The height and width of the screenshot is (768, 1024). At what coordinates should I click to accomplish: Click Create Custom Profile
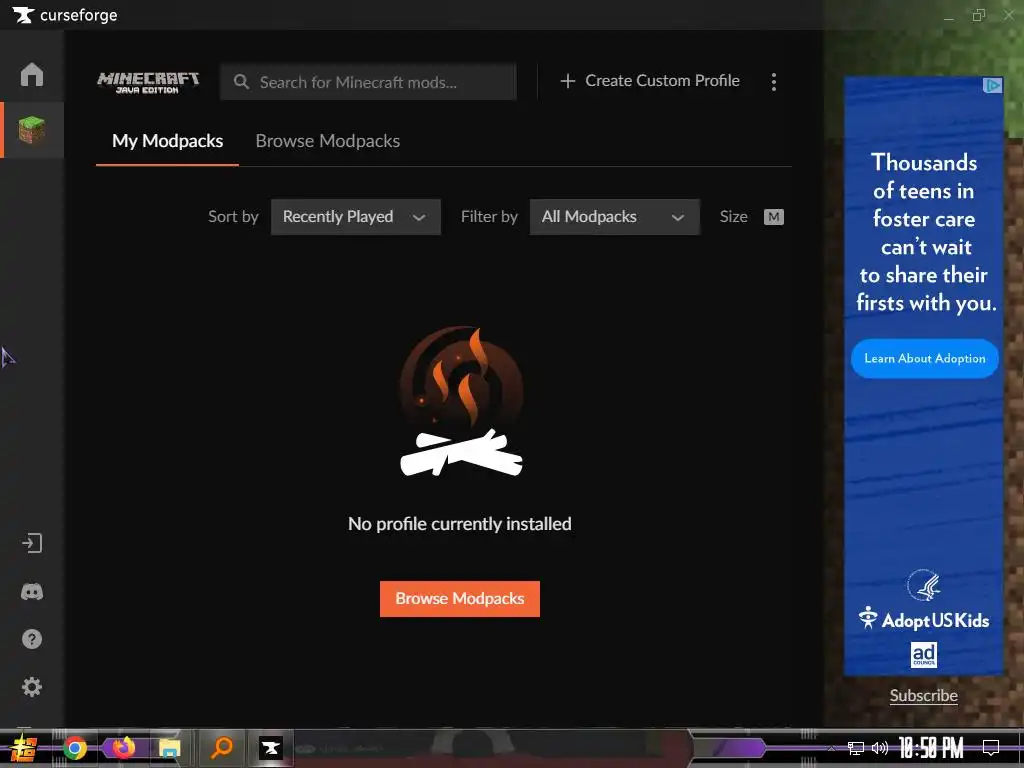click(x=650, y=81)
